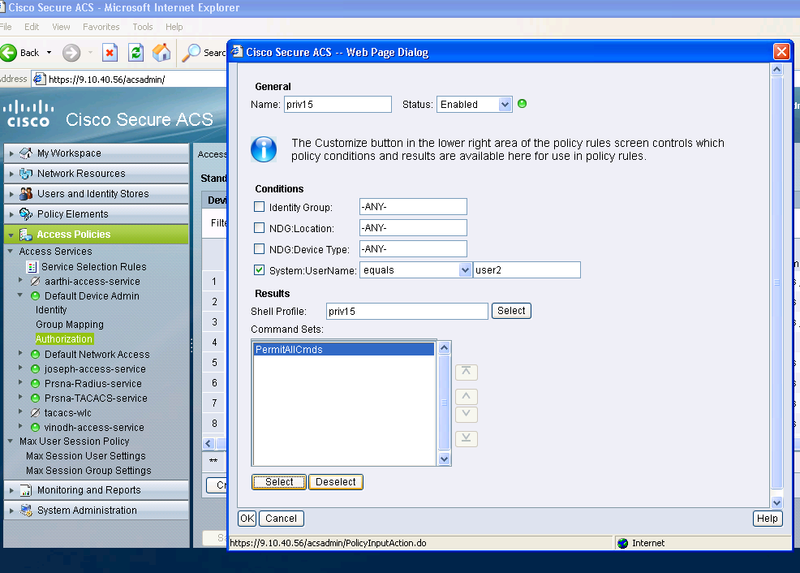Click the move-to-top arrow for Command Sets

tap(466, 372)
